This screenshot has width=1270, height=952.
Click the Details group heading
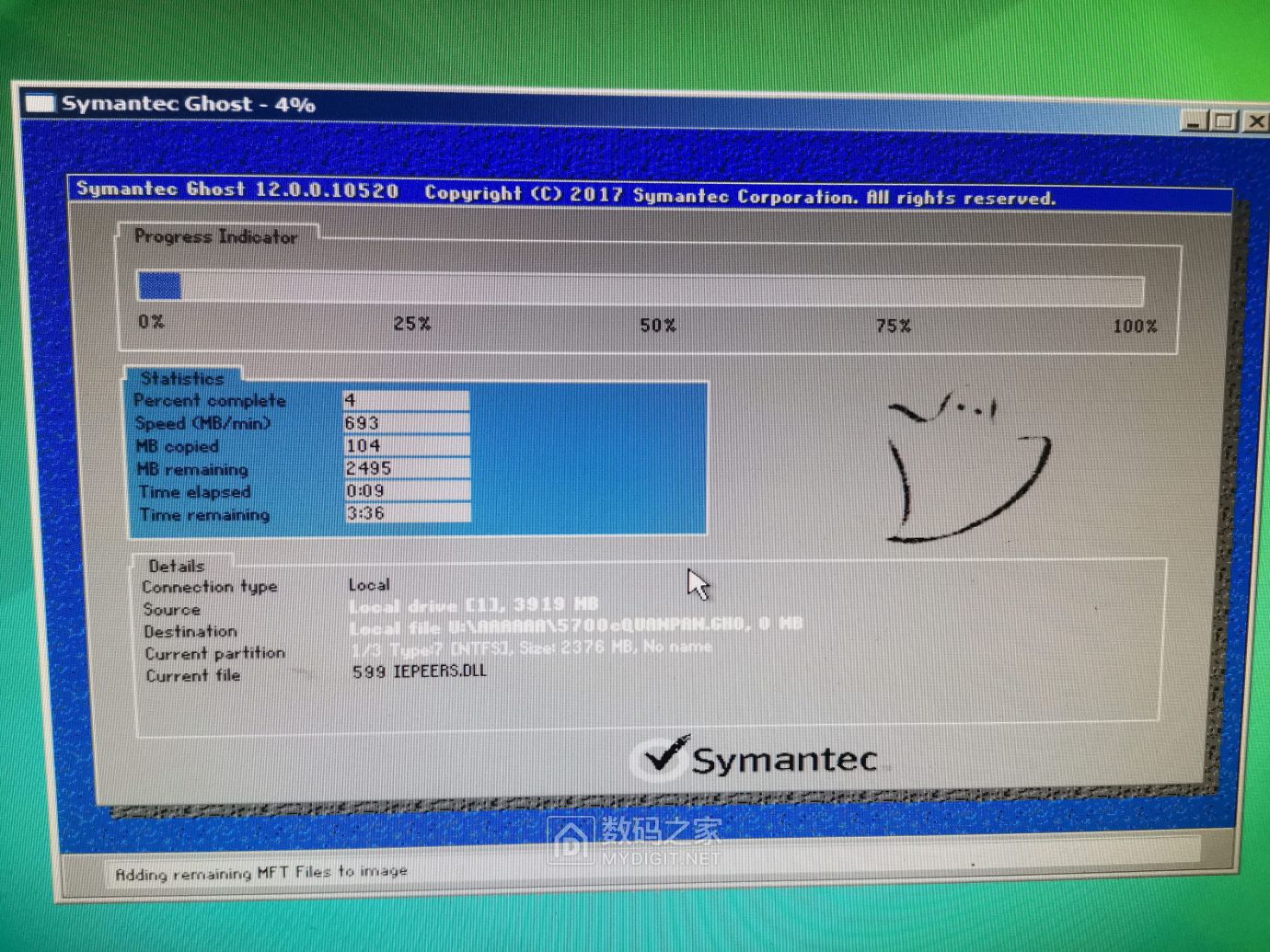coord(177,566)
